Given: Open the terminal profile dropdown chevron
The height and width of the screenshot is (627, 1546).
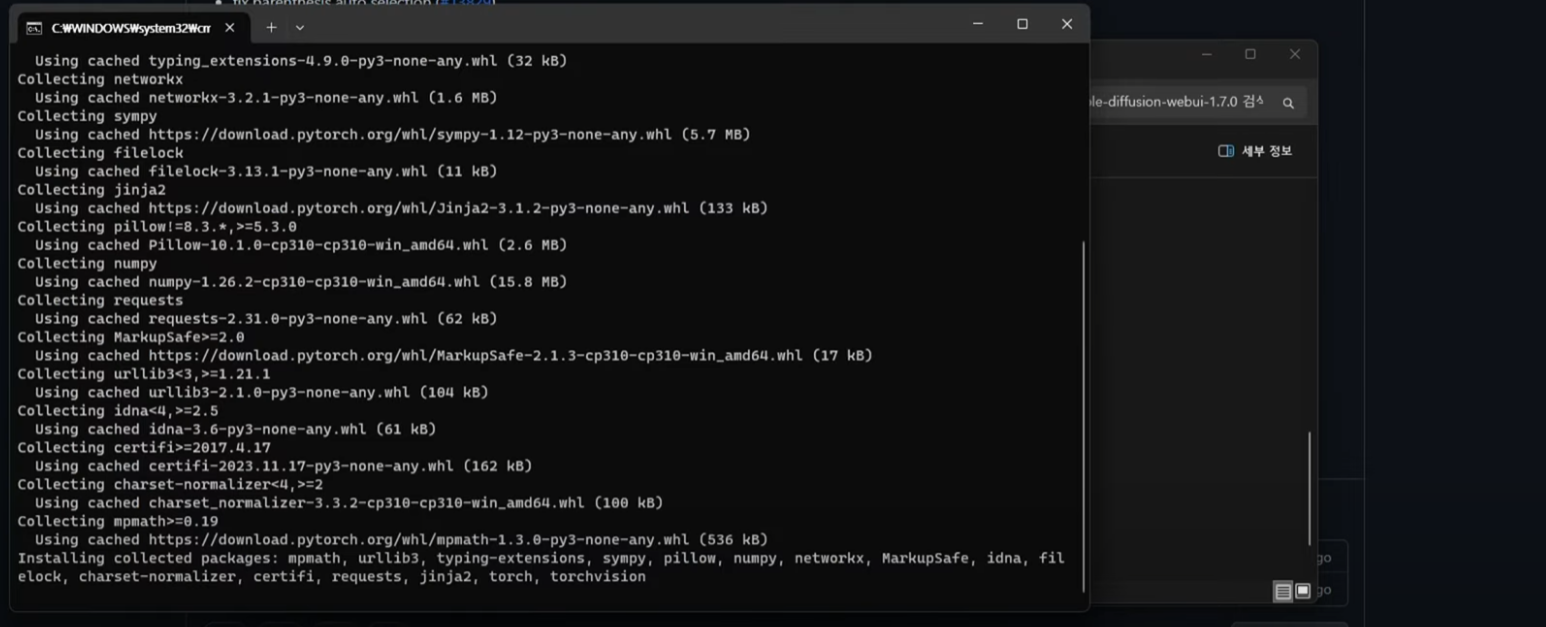Looking at the screenshot, I should [x=299, y=28].
